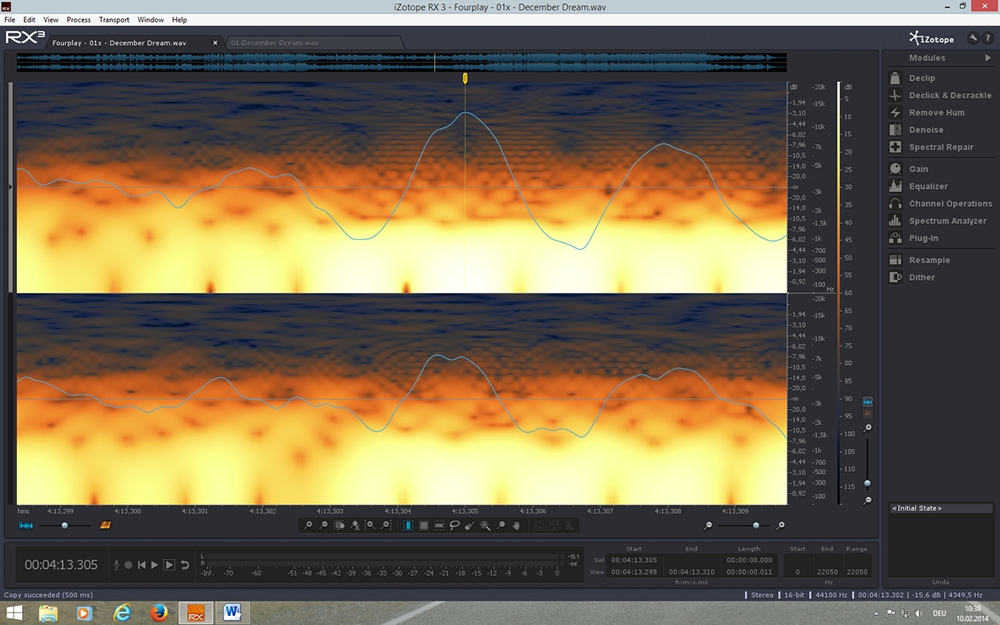Click the horizontal zoom out magnifier
Image resolution: width=1000 pixels, height=625 pixels.
[x=708, y=526]
